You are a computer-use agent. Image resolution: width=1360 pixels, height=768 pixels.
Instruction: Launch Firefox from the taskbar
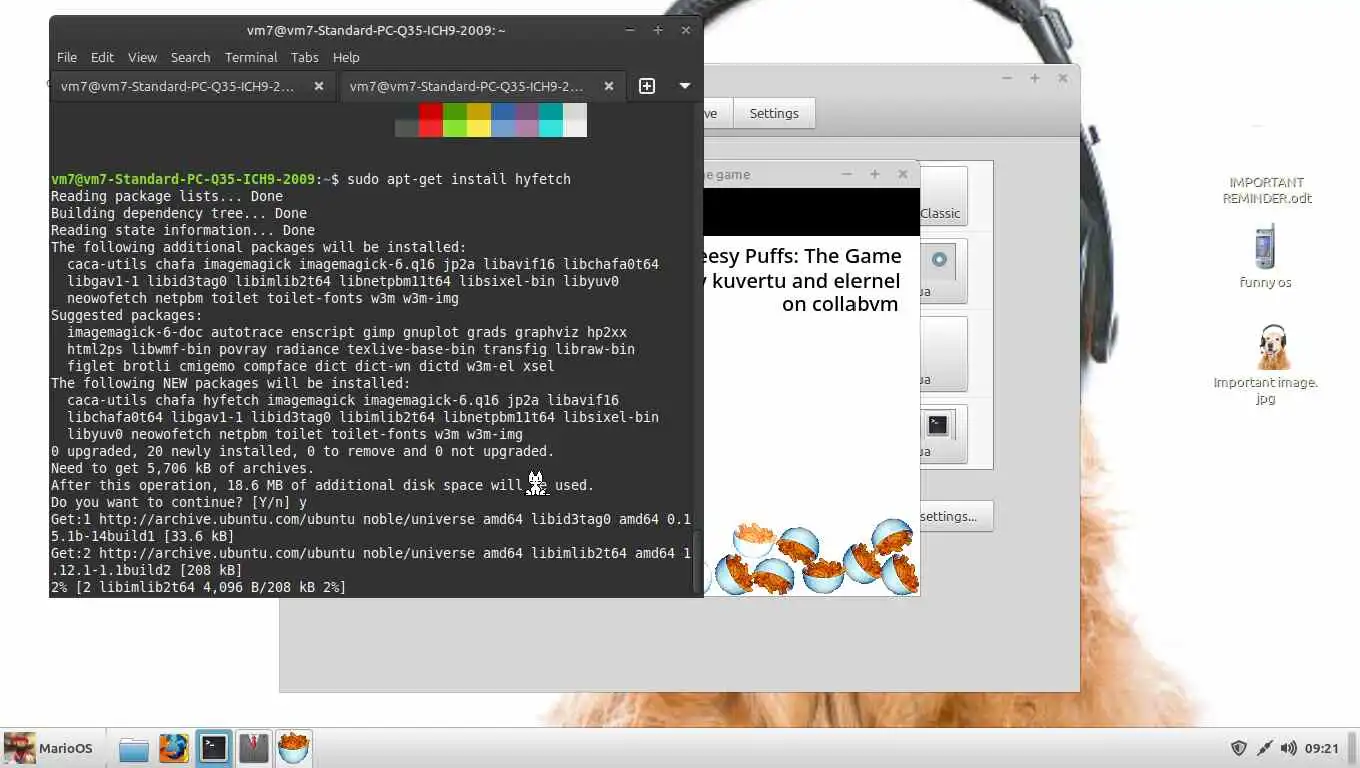pos(173,748)
